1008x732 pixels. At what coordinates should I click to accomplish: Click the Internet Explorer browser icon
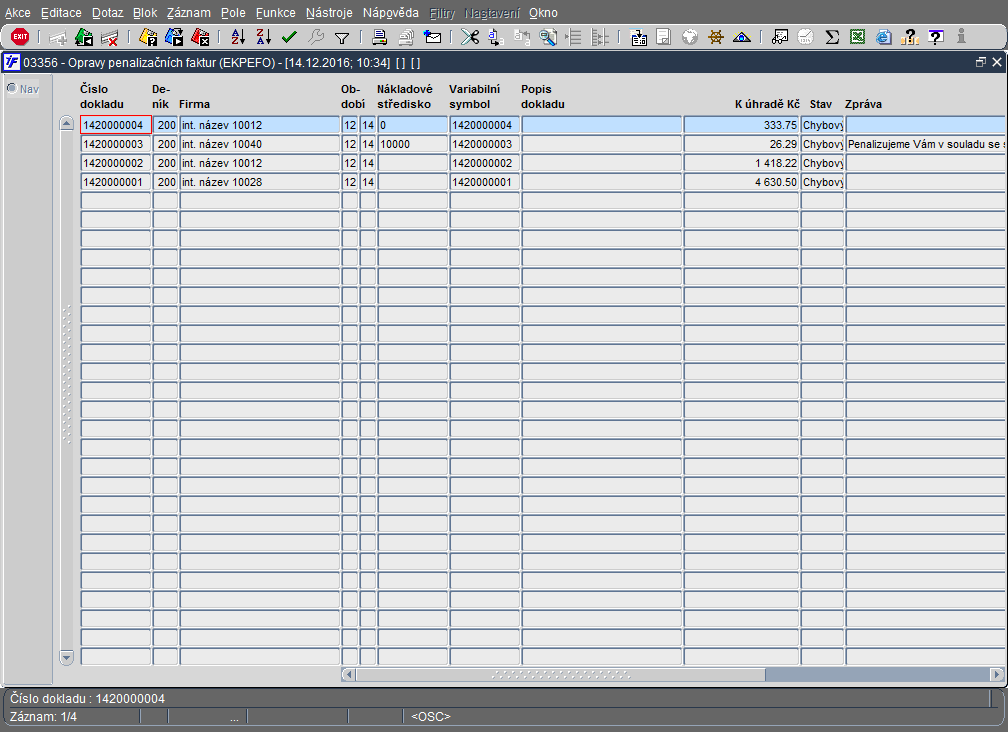click(x=883, y=37)
